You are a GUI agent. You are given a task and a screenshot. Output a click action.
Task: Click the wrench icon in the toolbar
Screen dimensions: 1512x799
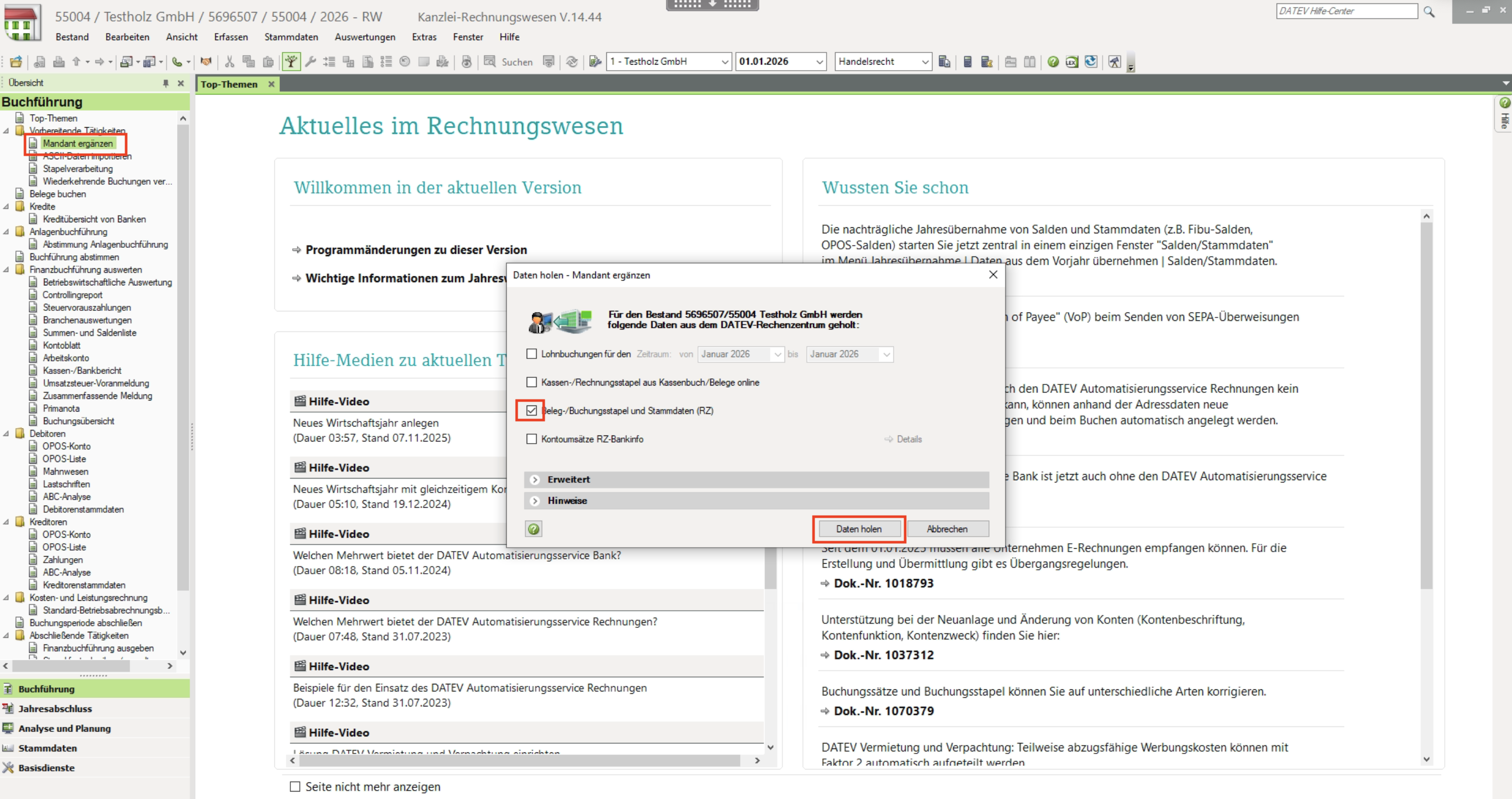coord(311,62)
